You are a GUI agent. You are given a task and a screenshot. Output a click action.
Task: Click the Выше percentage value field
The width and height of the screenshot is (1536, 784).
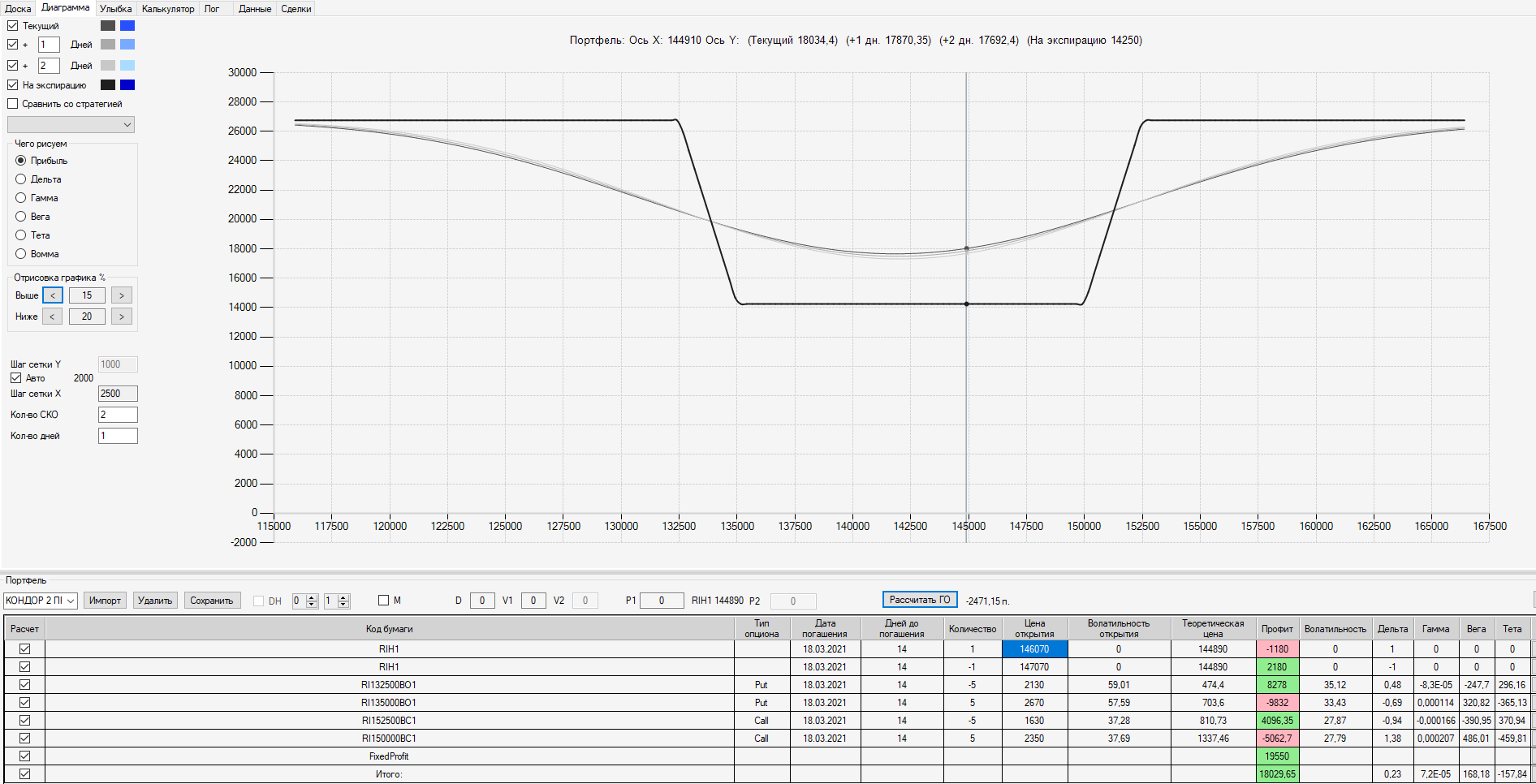coord(87,295)
